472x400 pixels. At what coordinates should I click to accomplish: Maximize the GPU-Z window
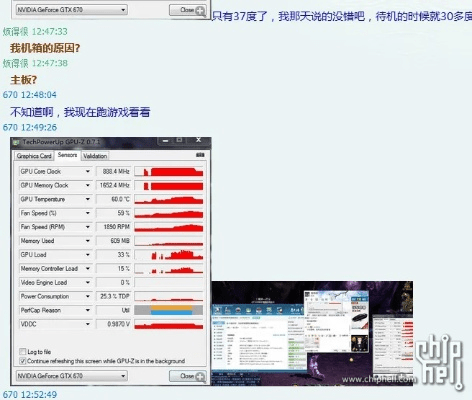[x=179, y=141]
